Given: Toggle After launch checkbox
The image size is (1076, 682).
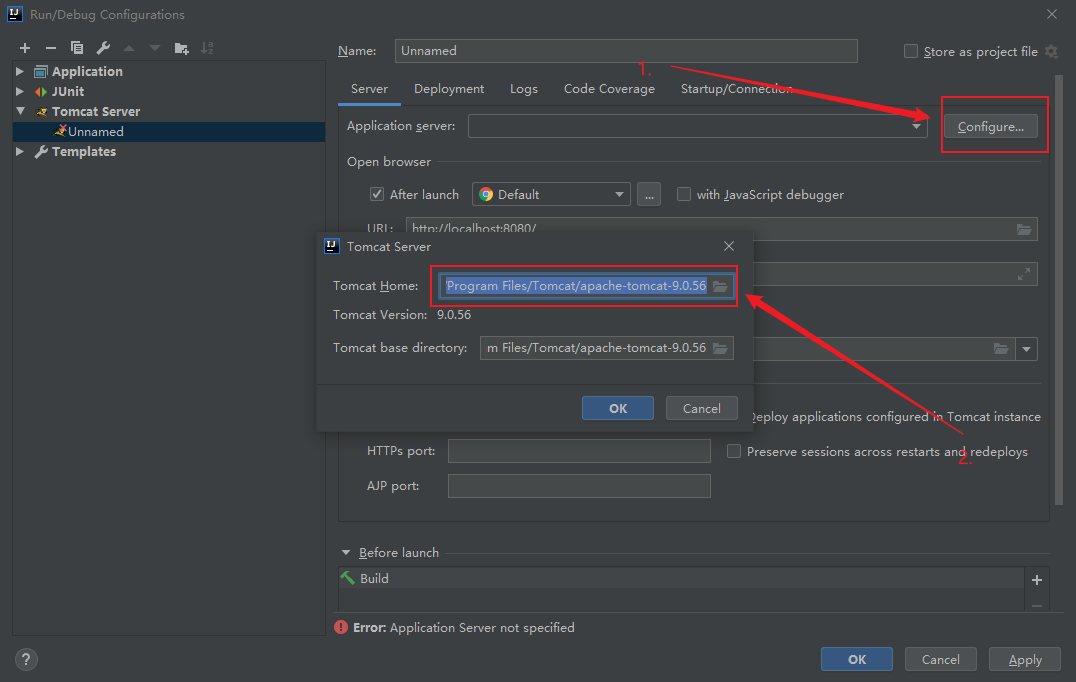Looking at the screenshot, I should pos(377,194).
